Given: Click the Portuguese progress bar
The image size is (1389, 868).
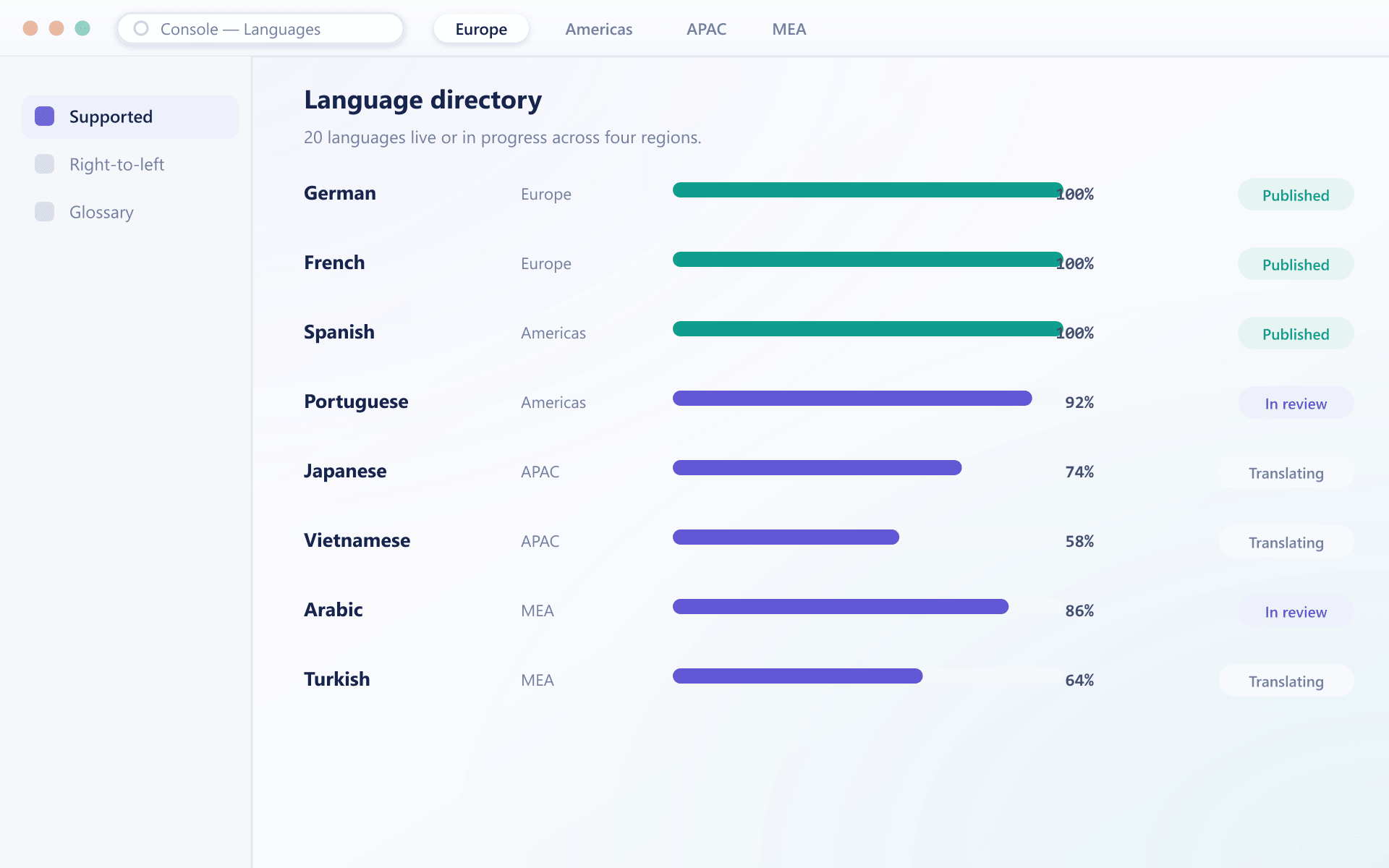Looking at the screenshot, I should point(852,399).
